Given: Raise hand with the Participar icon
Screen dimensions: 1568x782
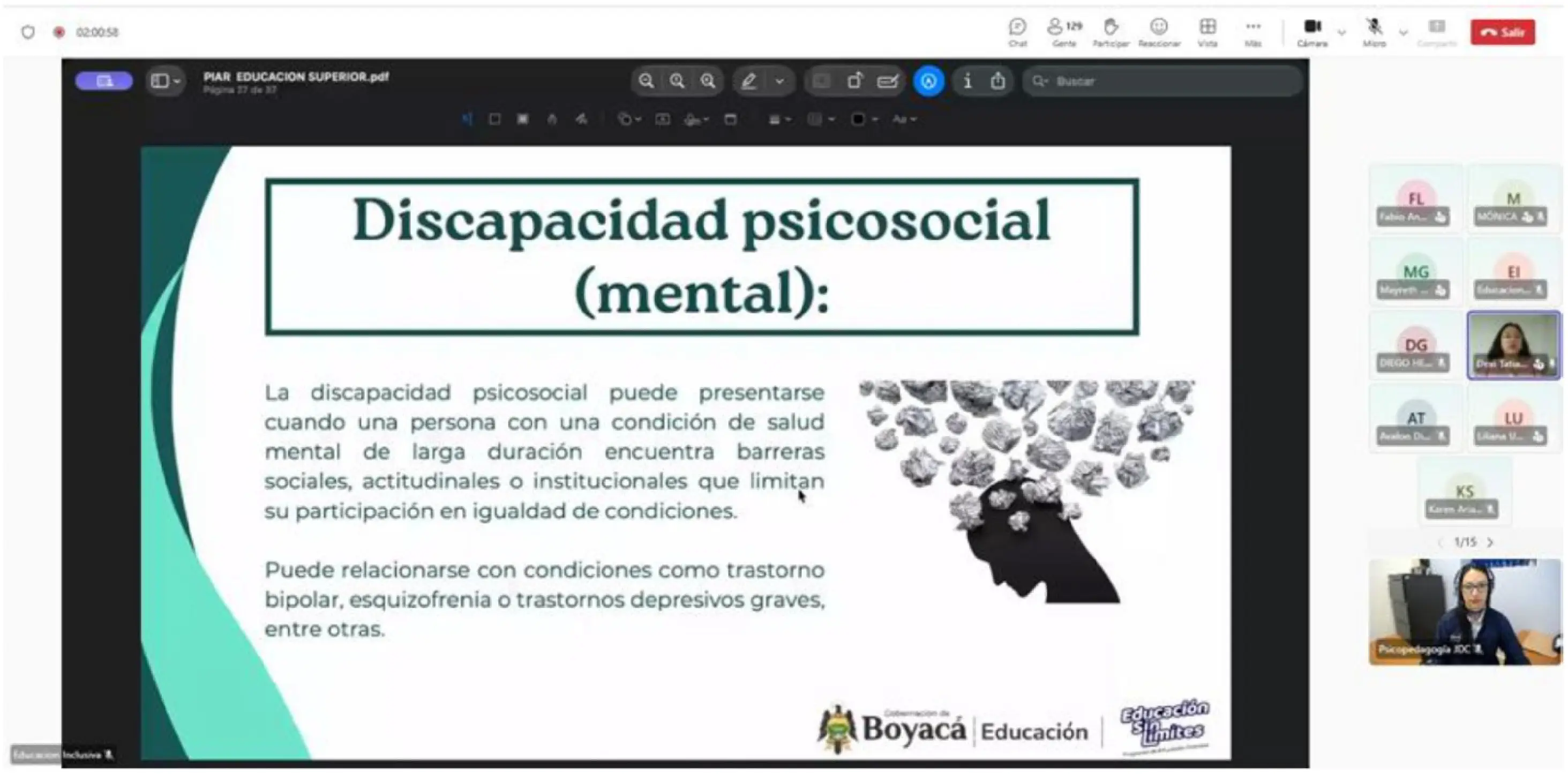Looking at the screenshot, I should click(1111, 32).
